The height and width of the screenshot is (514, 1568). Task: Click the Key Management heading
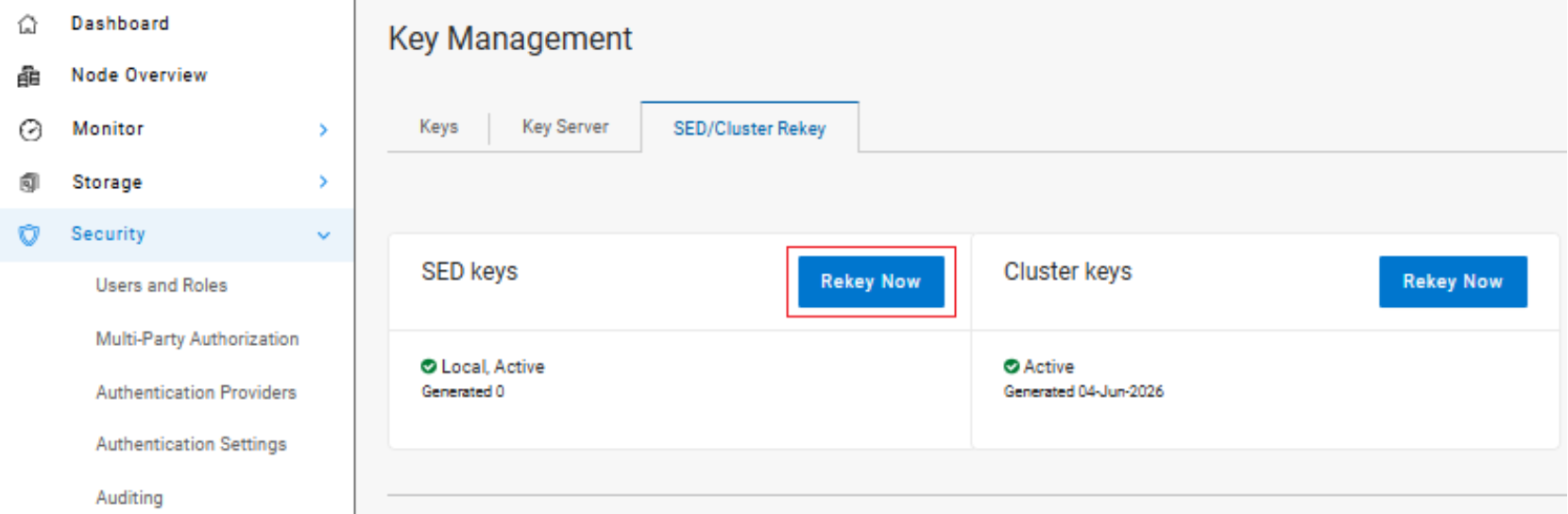[510, 39]
